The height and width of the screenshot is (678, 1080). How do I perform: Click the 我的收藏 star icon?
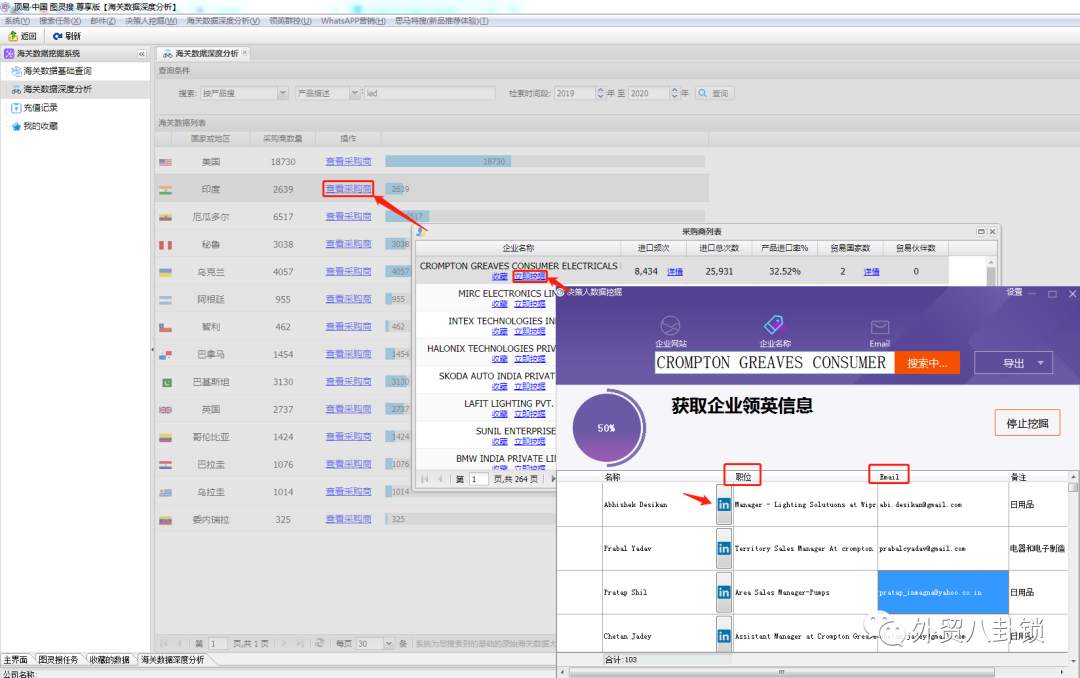tap(17, 126)
